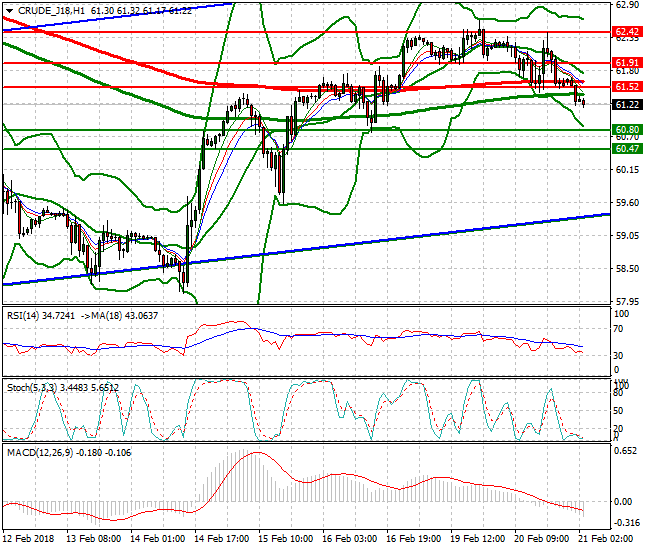Click the RSI scale value 70

618,329
